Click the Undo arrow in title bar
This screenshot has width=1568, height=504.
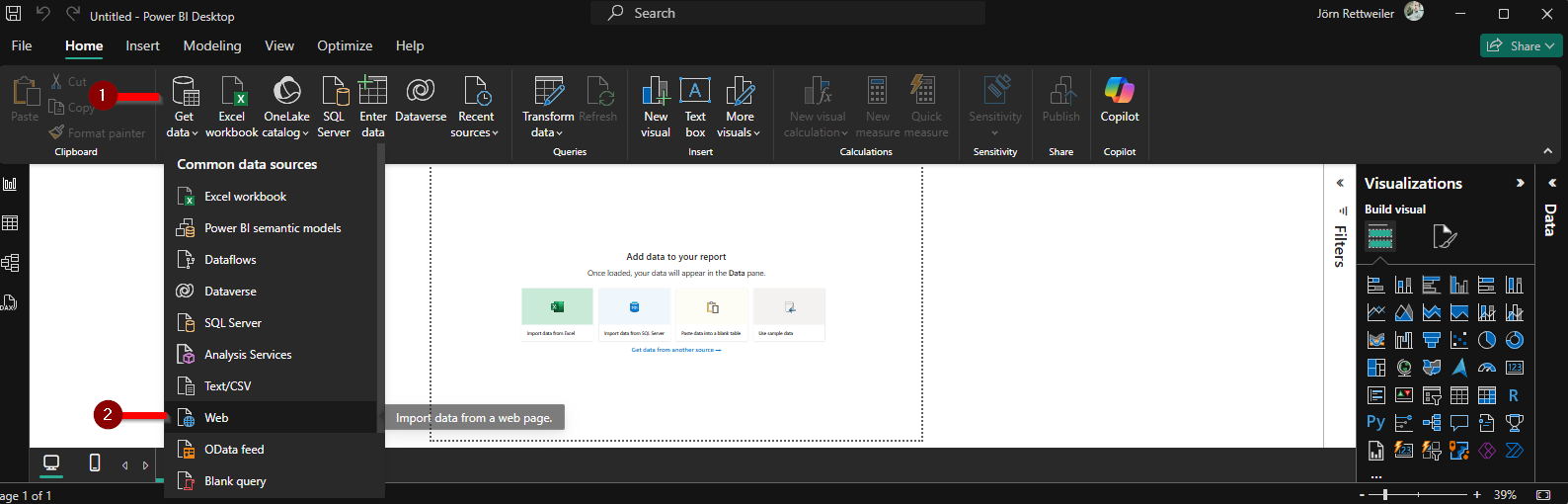click(43, 14)
